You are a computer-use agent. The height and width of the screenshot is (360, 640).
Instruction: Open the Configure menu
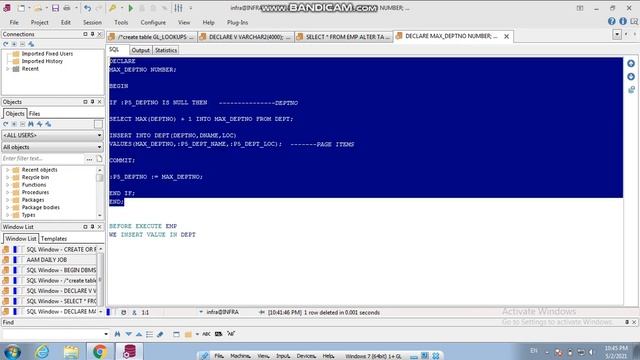153,22
